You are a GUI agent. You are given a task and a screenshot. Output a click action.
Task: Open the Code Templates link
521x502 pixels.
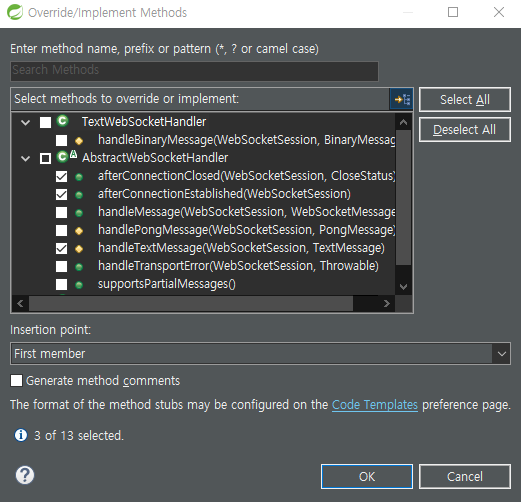click(x=375, y=405)
